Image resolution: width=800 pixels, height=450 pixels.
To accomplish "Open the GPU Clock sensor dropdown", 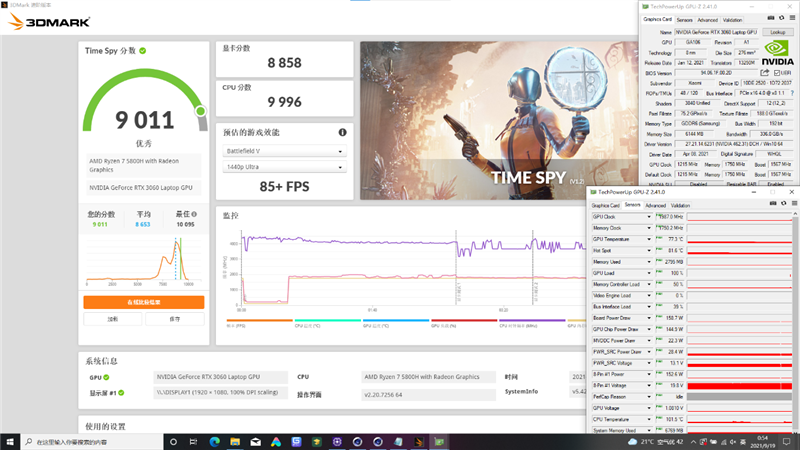I will [x=649, y=217].
